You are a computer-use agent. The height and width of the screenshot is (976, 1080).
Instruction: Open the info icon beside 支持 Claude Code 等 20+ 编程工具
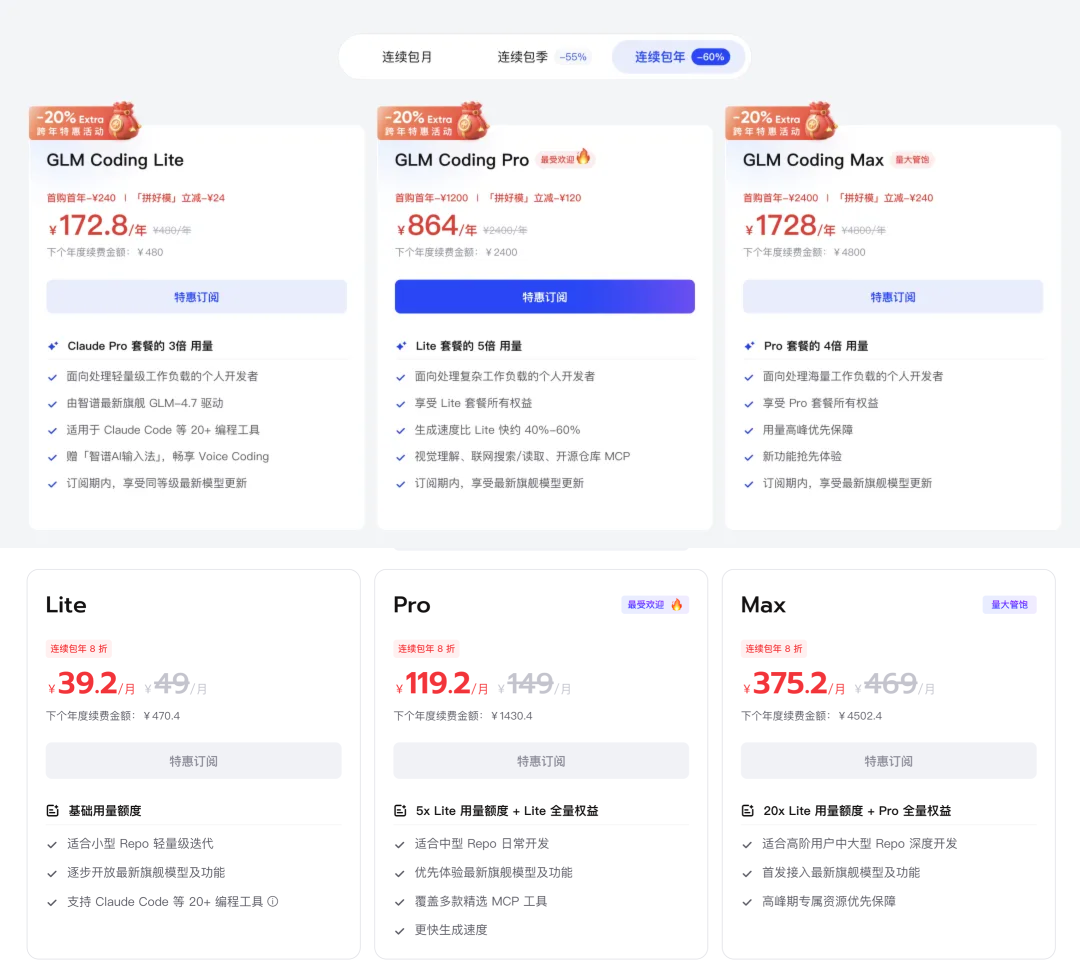(273, 902)
